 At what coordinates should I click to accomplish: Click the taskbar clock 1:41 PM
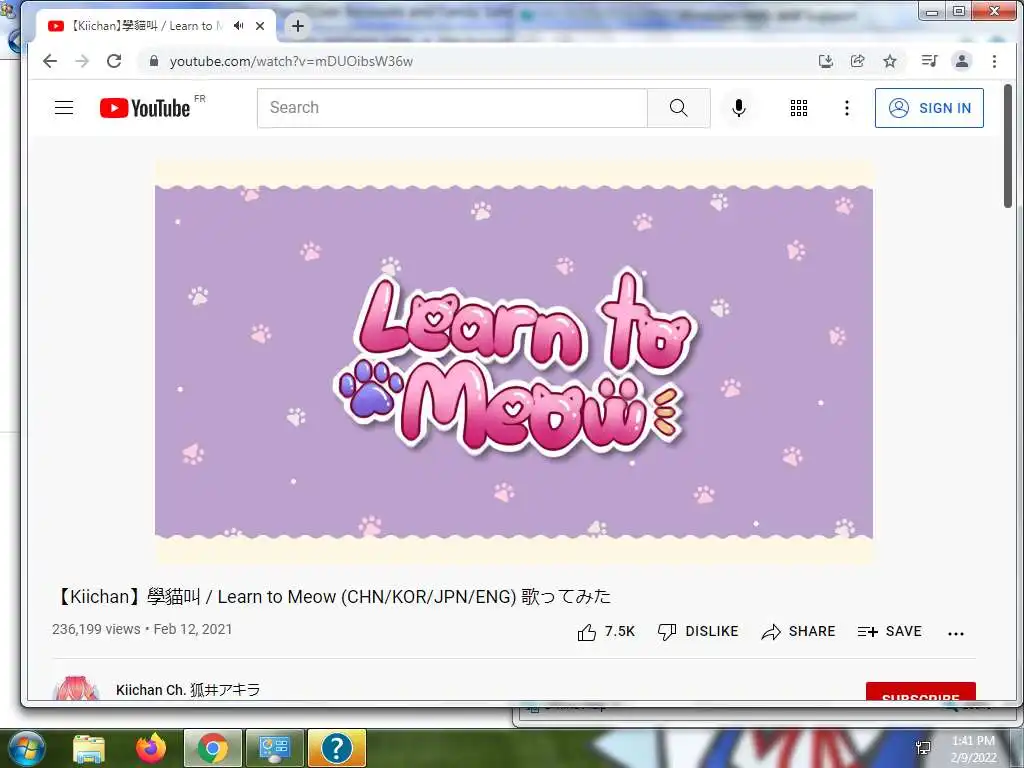pyautogui.click(x=973, y=749)
